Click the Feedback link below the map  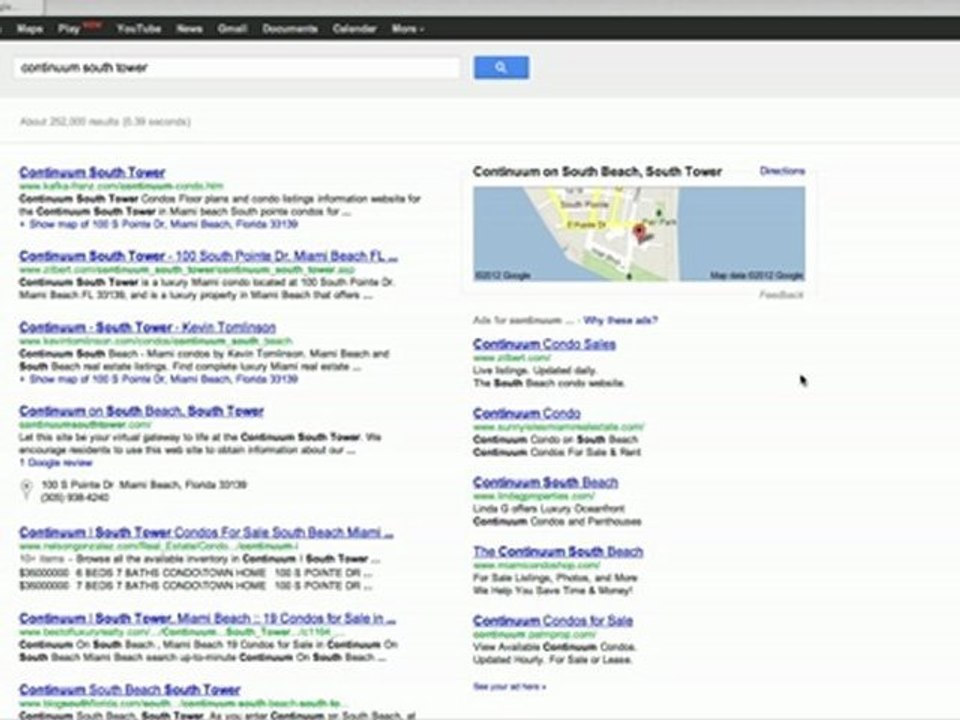tap(781, 295)
